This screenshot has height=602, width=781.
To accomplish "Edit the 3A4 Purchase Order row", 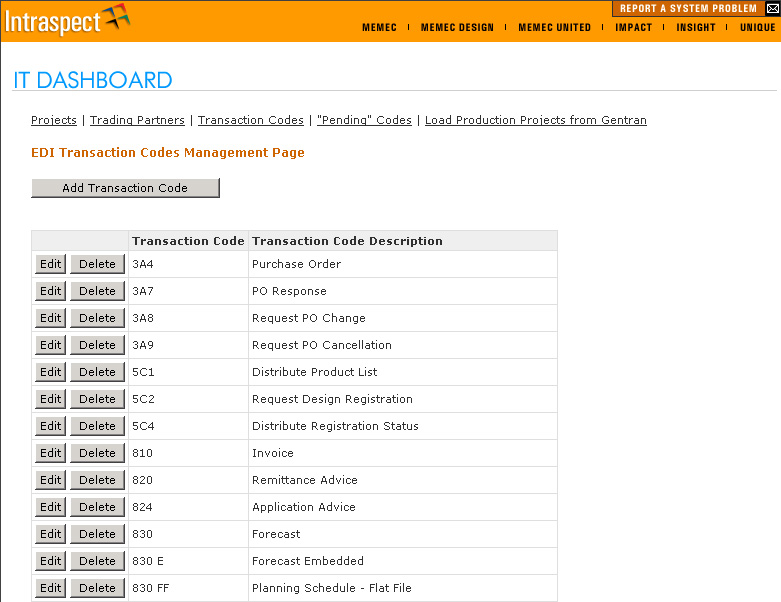I will pyautogui.click(x=50, y=264).
